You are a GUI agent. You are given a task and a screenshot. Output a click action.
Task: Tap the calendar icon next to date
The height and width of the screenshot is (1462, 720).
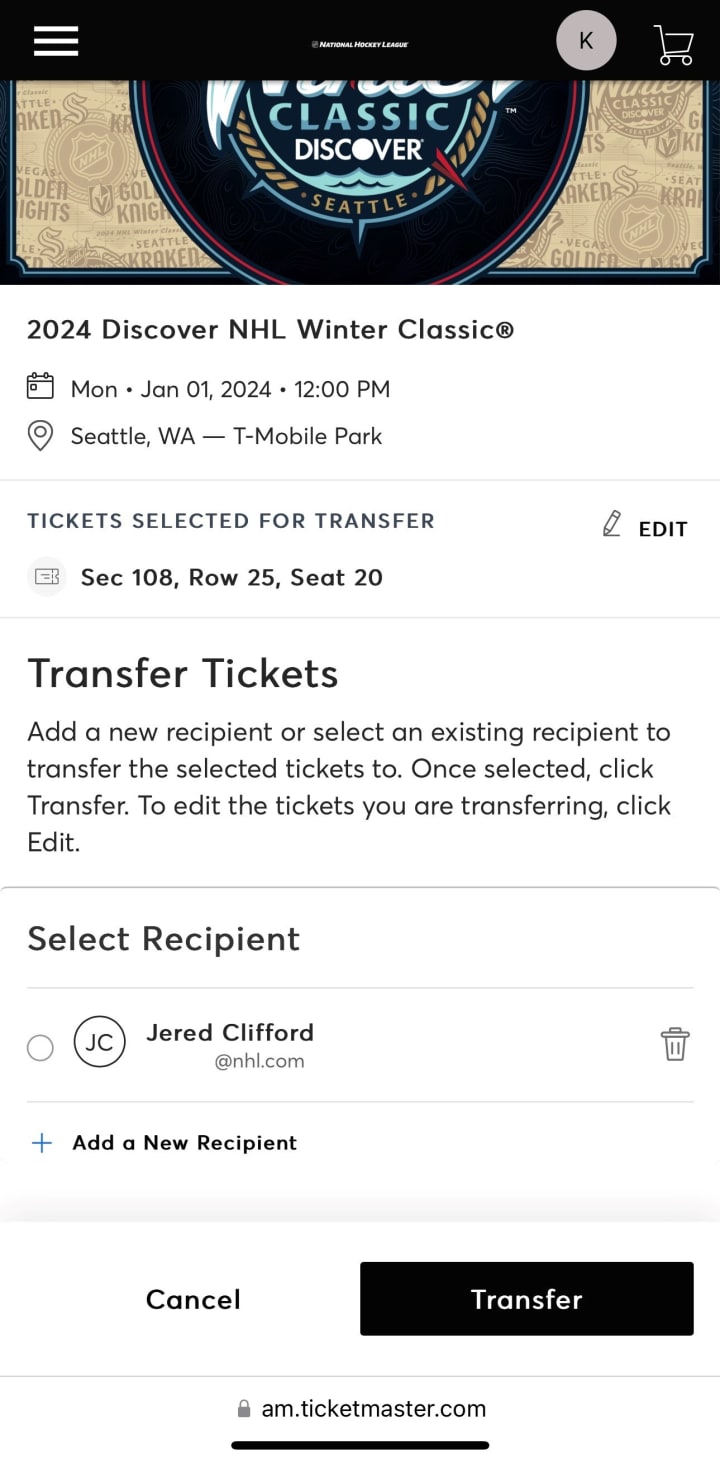click(39, 388)
